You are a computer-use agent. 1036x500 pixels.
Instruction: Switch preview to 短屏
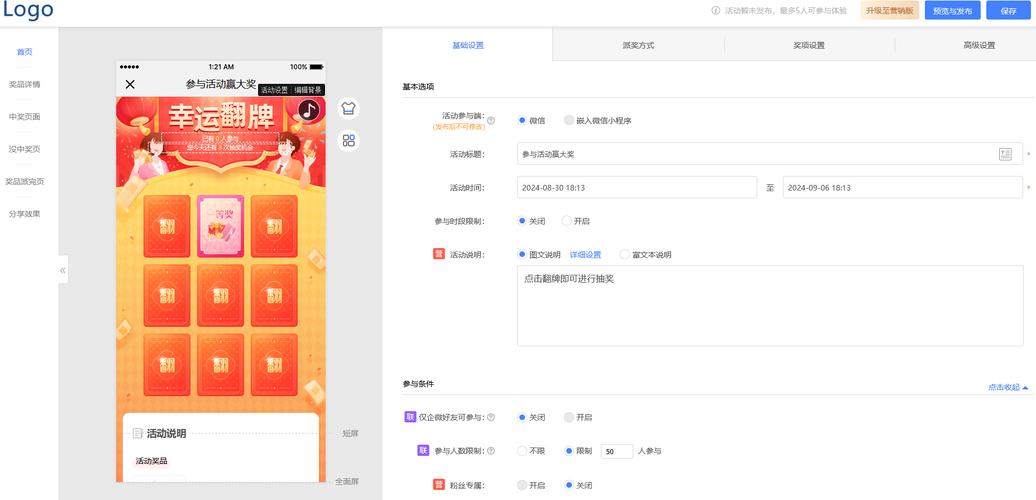[350, 434]
